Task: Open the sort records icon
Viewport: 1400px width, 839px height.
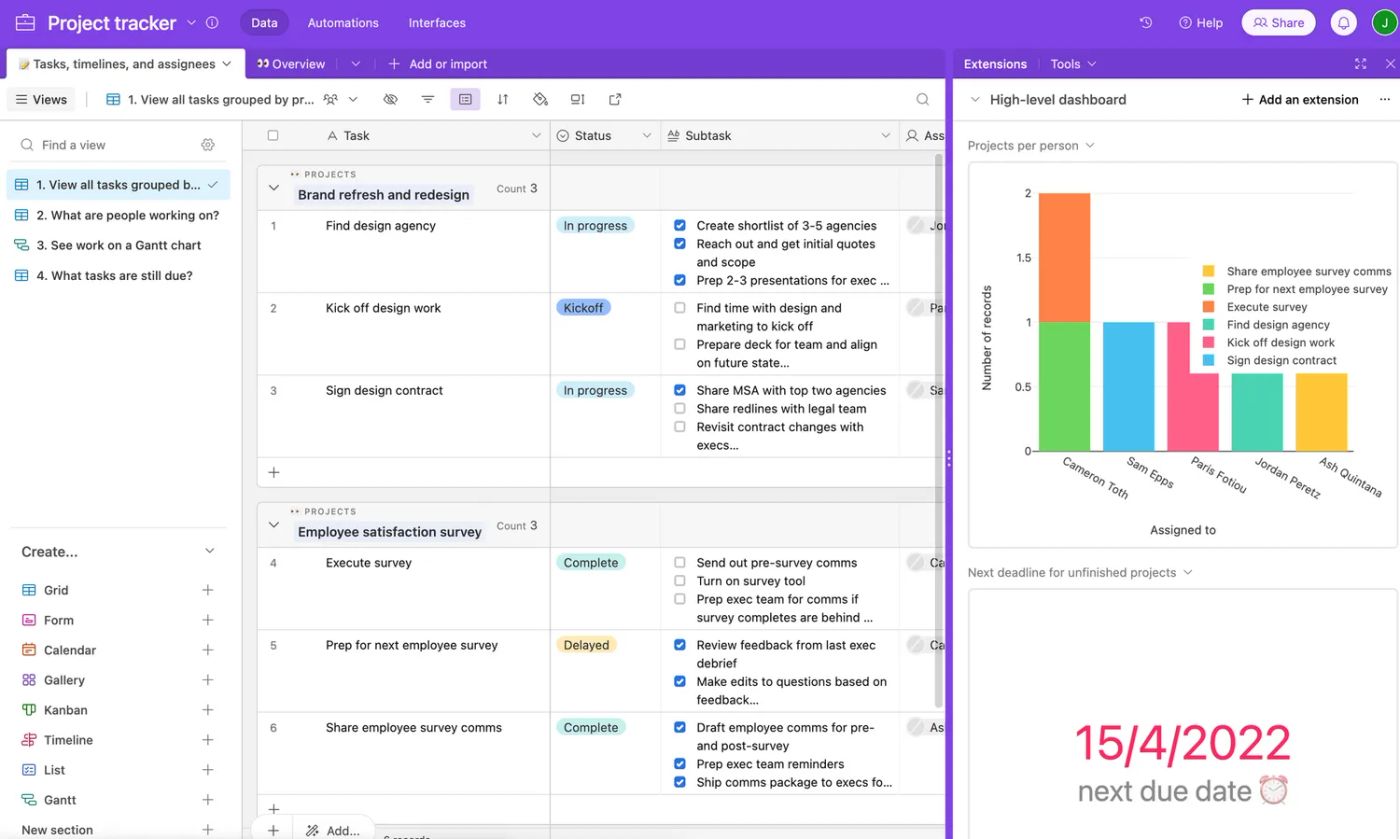Action: click(502, 99)
